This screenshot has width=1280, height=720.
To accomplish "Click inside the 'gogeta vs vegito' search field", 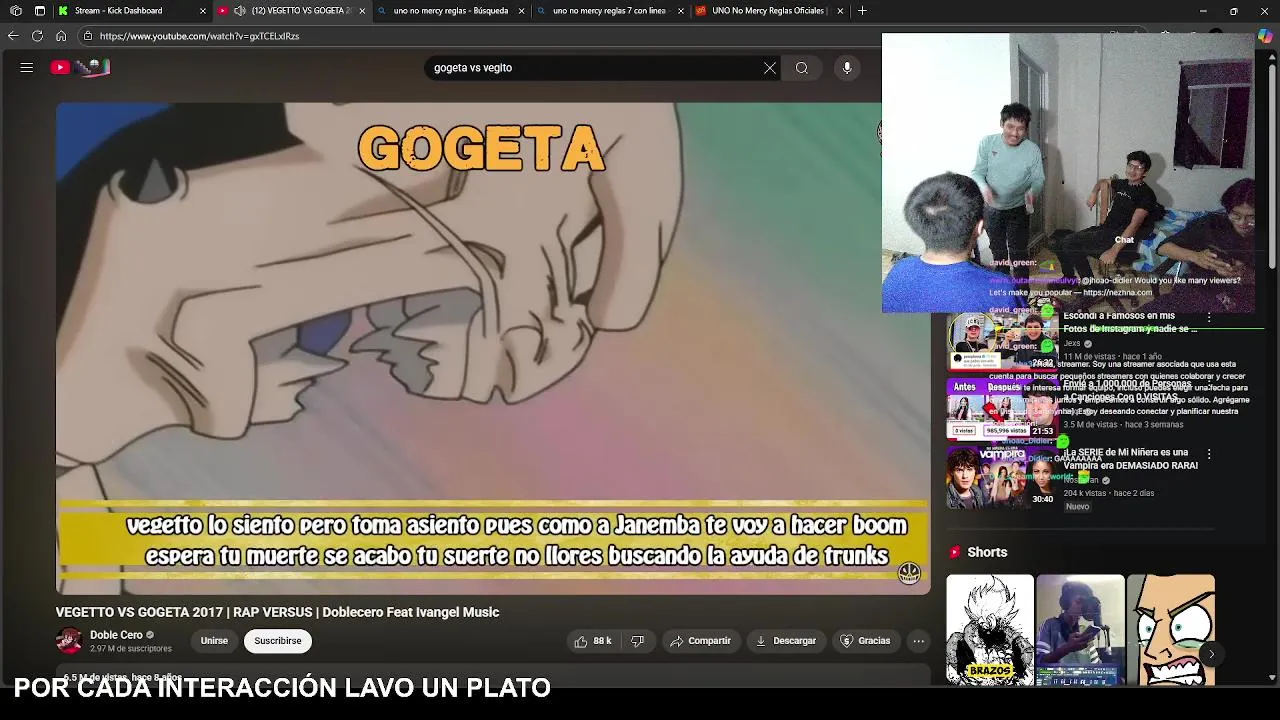I will [595, 68].
